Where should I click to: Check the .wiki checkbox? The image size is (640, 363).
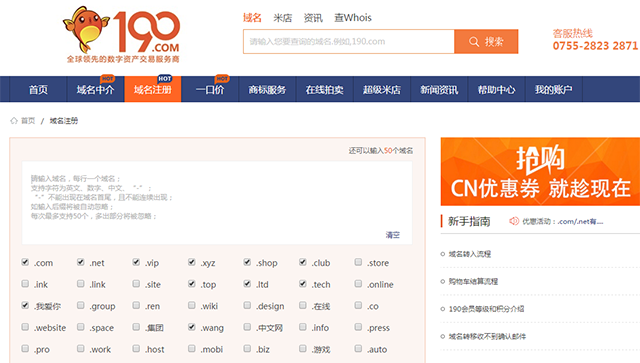coord(191,305)
